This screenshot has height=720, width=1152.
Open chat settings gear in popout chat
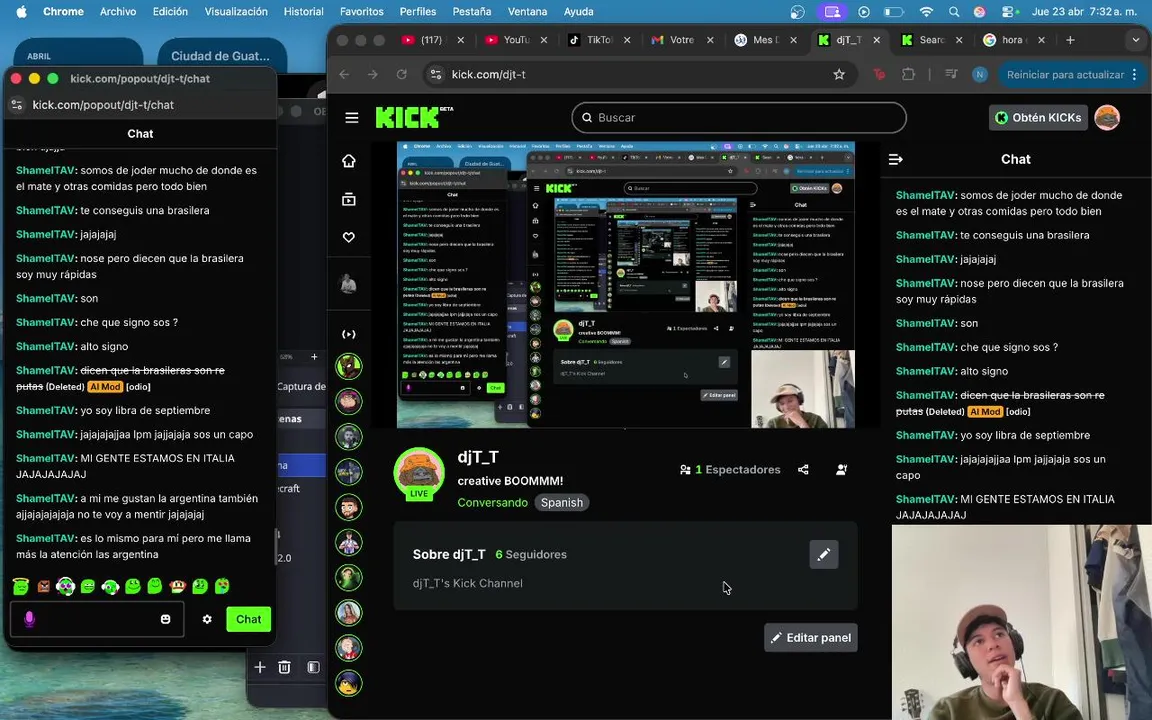(x=207, y=619)
